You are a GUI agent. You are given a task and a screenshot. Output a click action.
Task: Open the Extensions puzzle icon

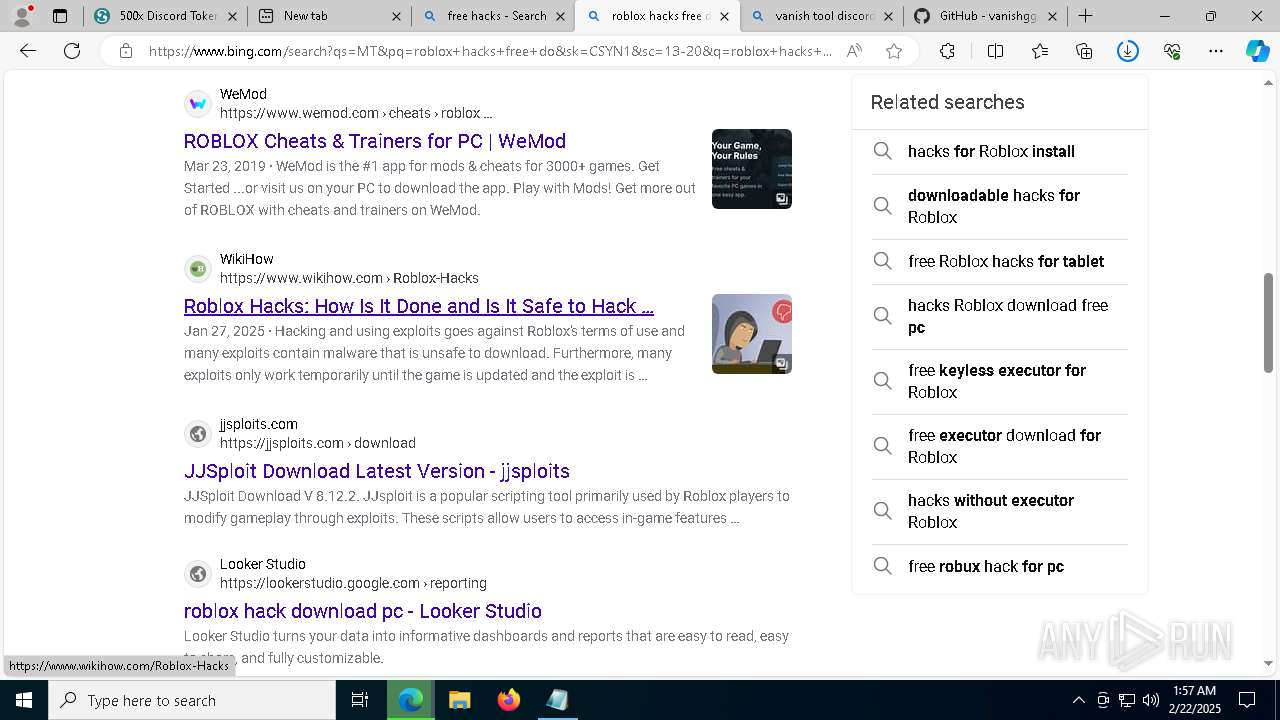947,51
